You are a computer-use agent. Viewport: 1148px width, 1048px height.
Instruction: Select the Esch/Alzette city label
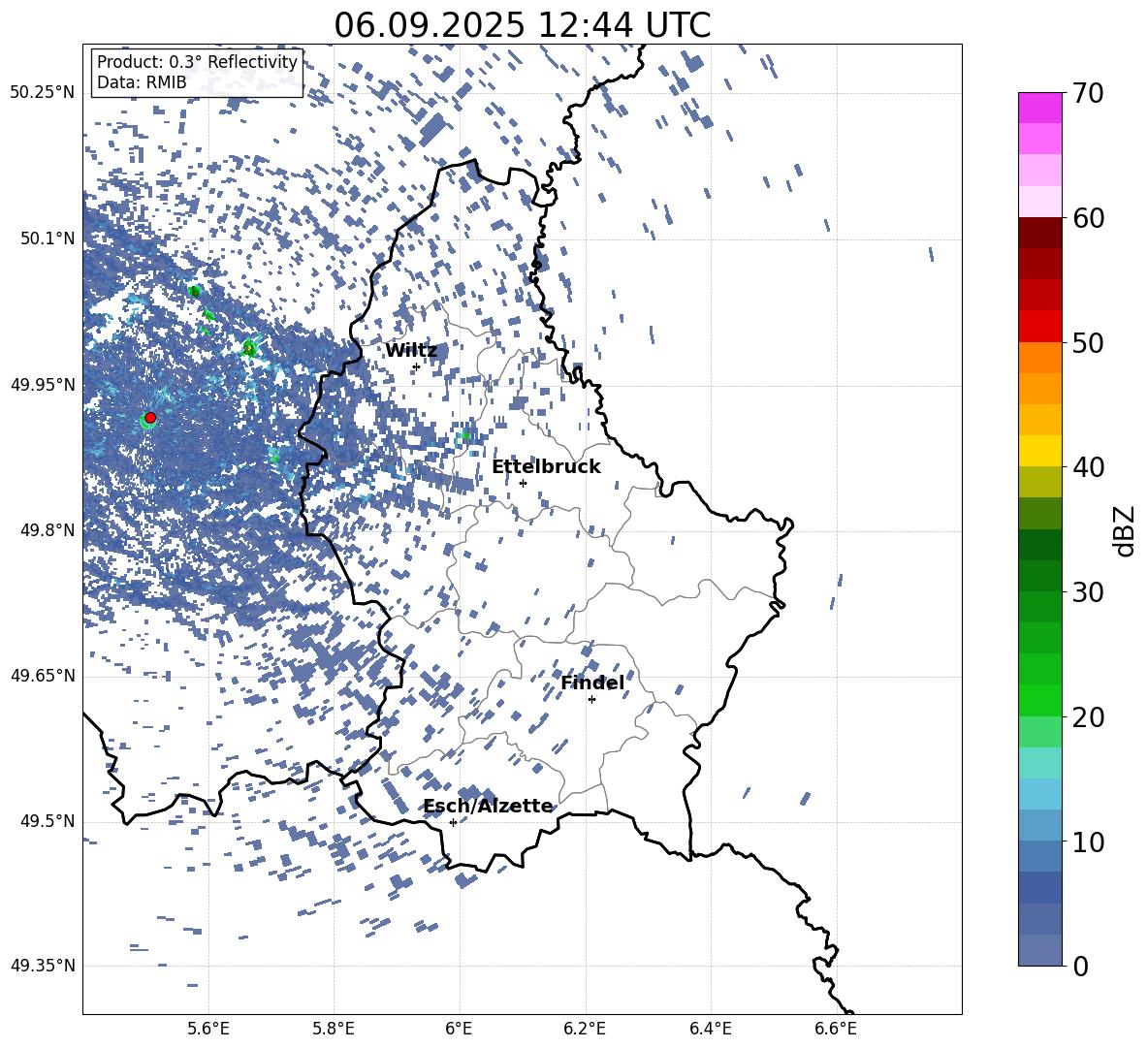(489, 806)
